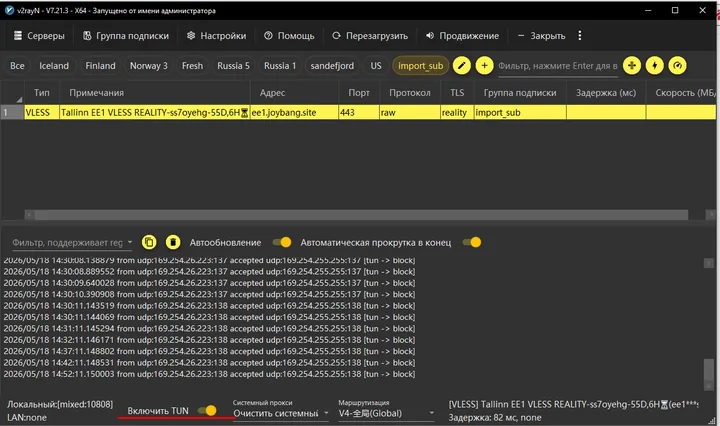Click the table corner select-all triangle
This screenshot has height=426, width=720.
(x=19, y=99)
